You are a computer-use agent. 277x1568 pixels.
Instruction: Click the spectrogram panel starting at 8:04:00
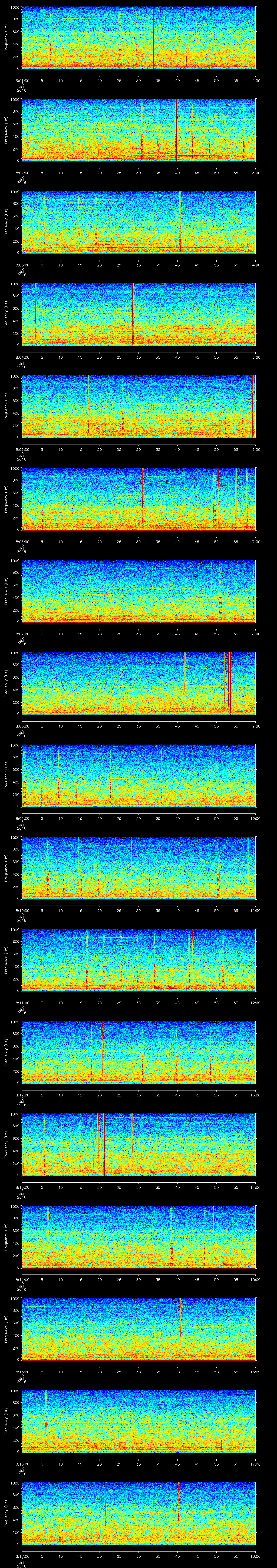coord(138,314)
